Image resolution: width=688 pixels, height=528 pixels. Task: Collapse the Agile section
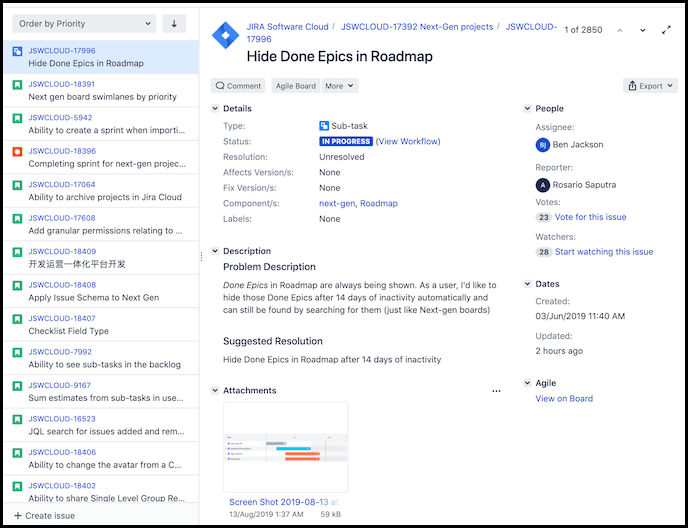tap(527, 383)
